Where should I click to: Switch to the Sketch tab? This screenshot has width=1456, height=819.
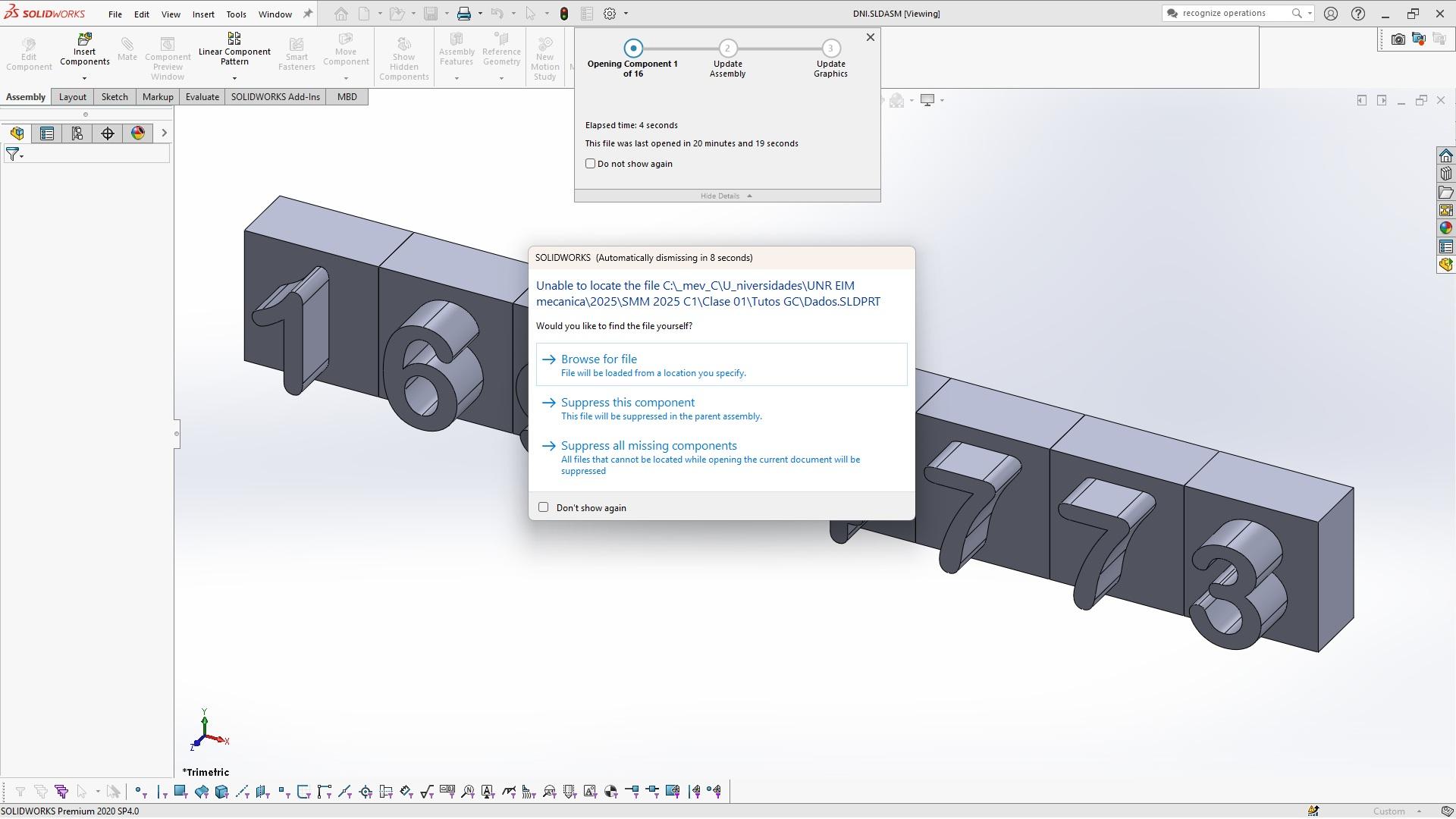tap(115, 97)
